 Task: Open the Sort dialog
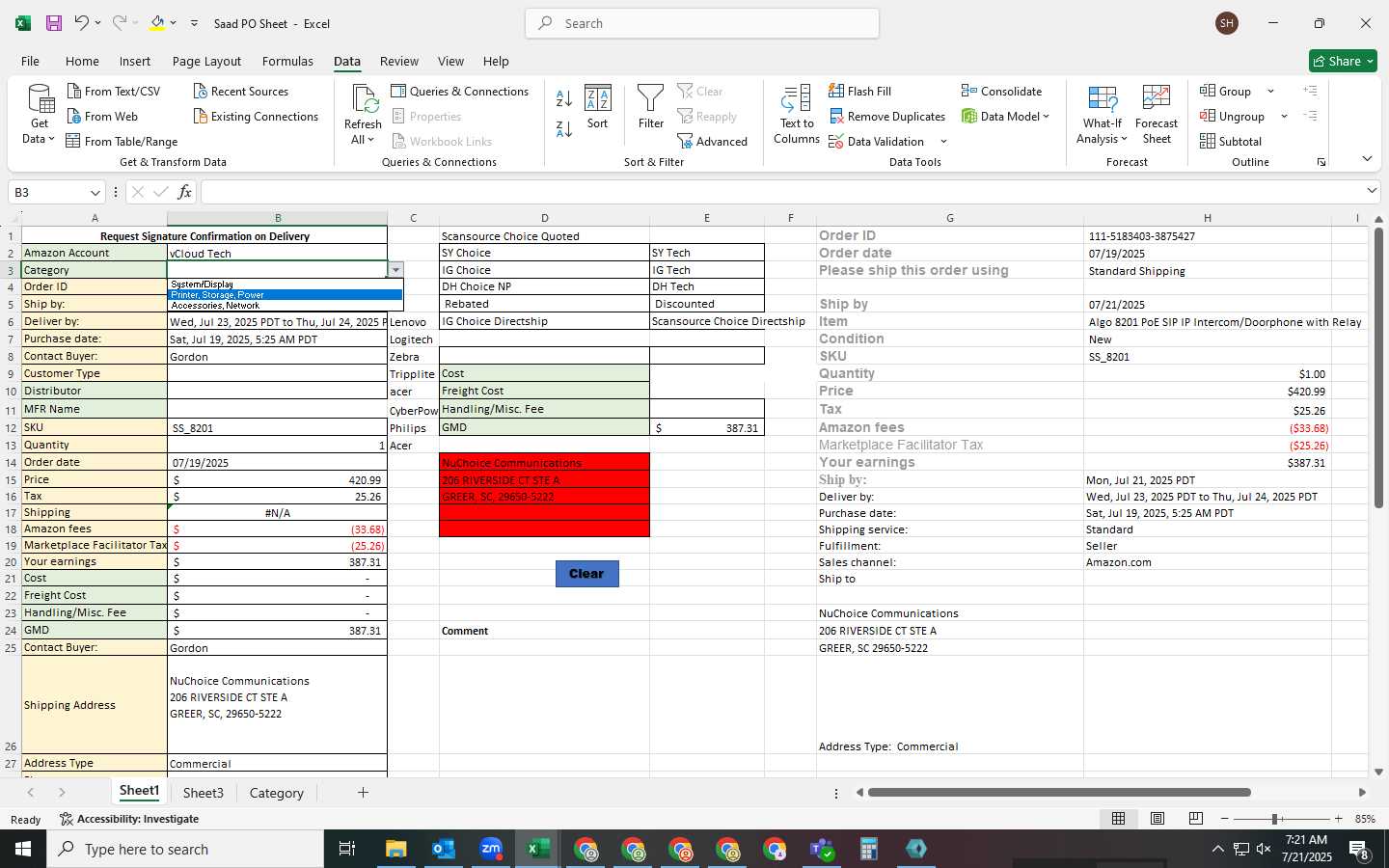598,107
